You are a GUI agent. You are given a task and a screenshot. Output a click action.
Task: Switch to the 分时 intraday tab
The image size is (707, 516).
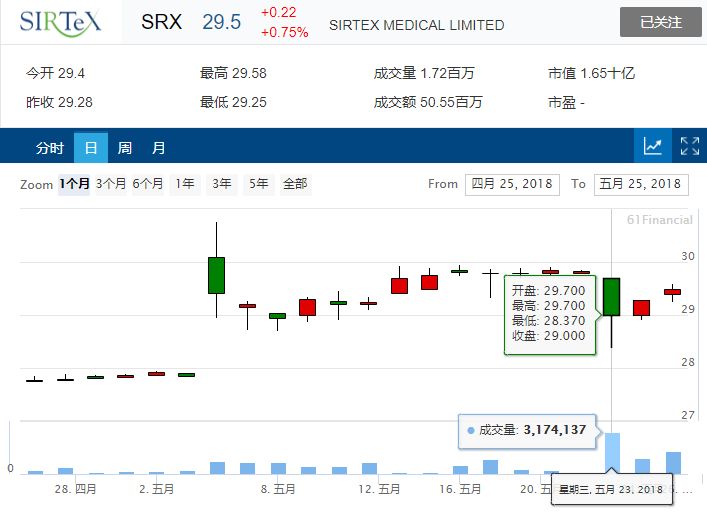[50, 147]
